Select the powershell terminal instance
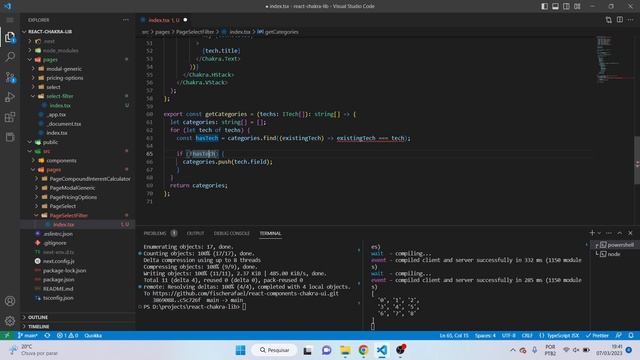 tap(617, 245)
